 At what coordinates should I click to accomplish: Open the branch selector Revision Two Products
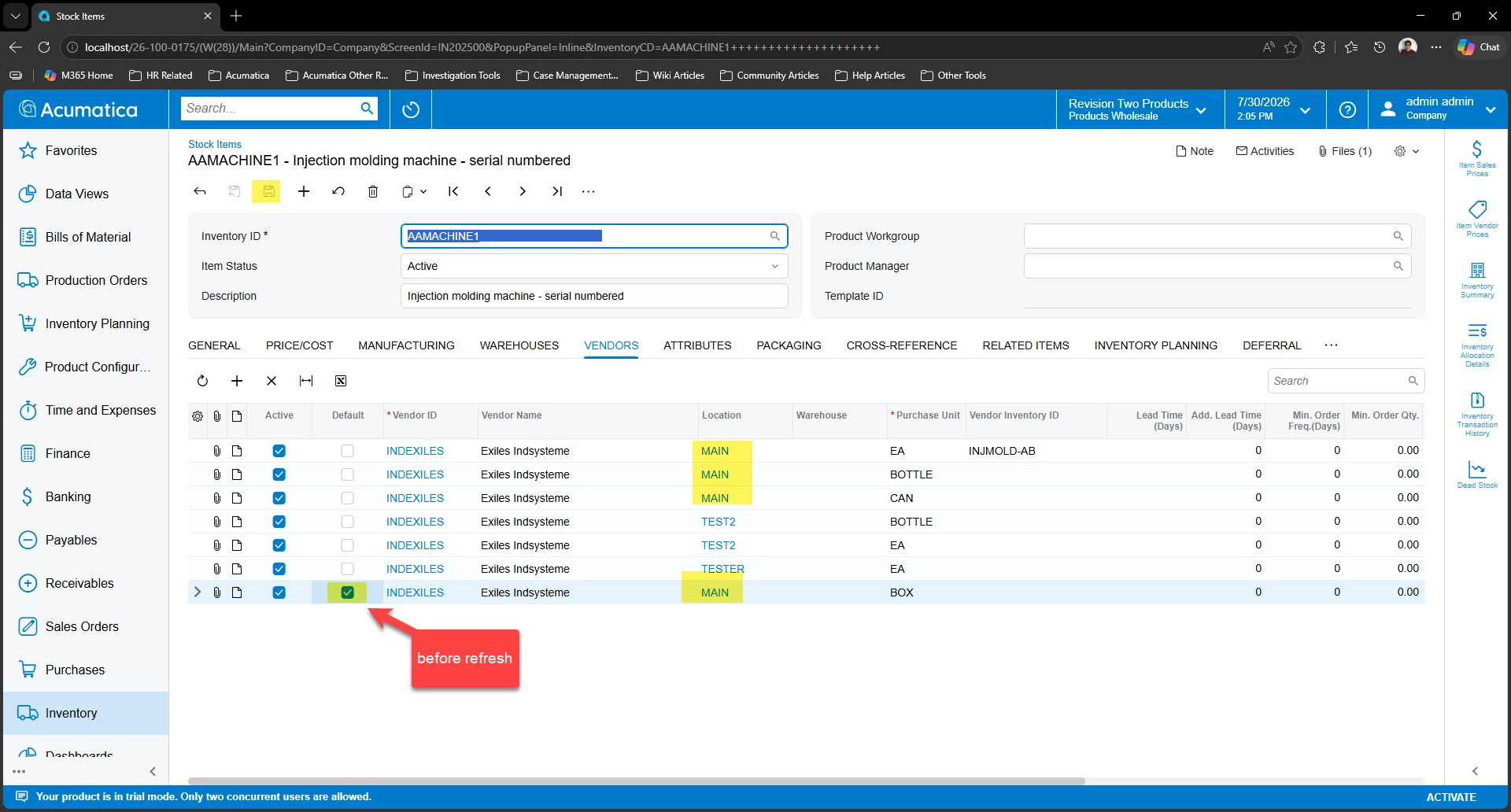(x=1137, y=109)
